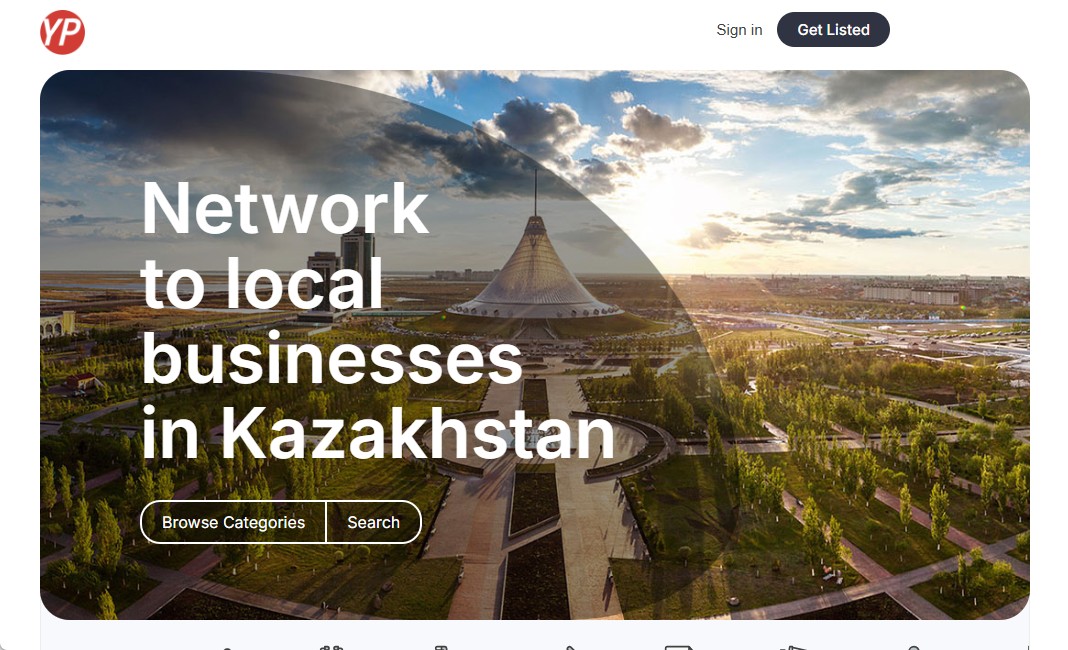Click the word businesses in headline
1068x650 pixels.
click(332, 359)
